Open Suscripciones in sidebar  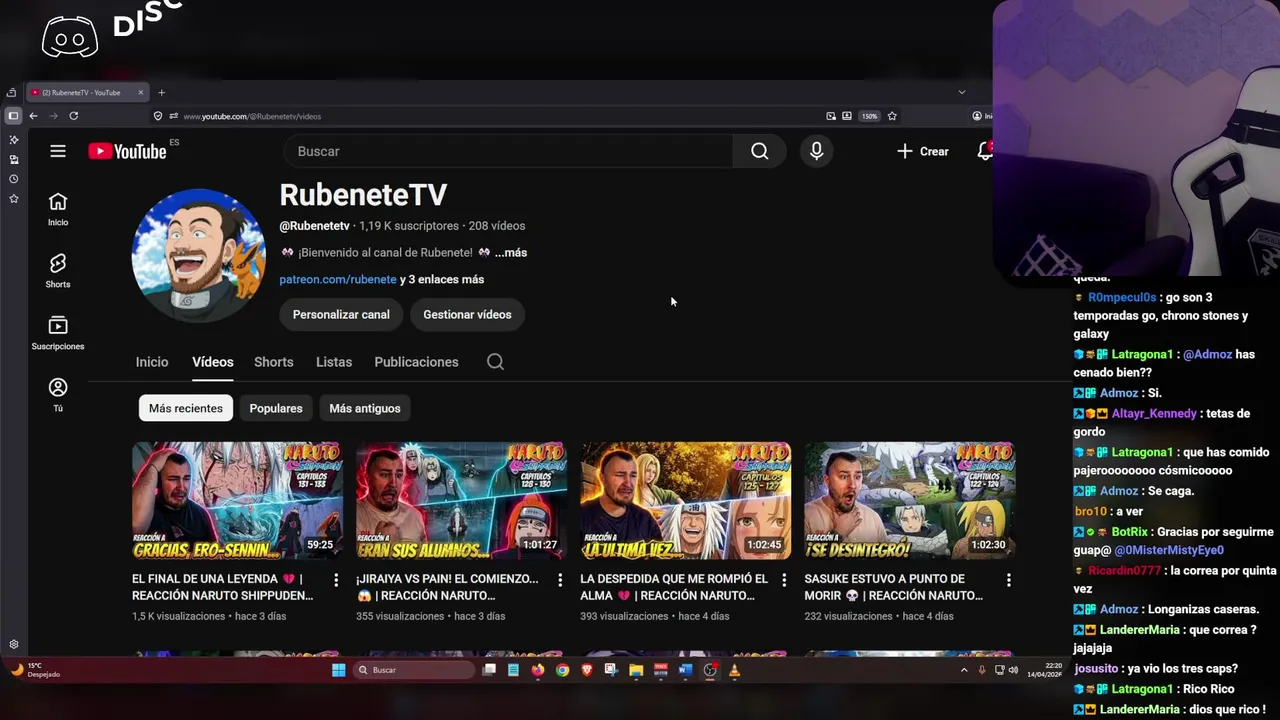58,333
